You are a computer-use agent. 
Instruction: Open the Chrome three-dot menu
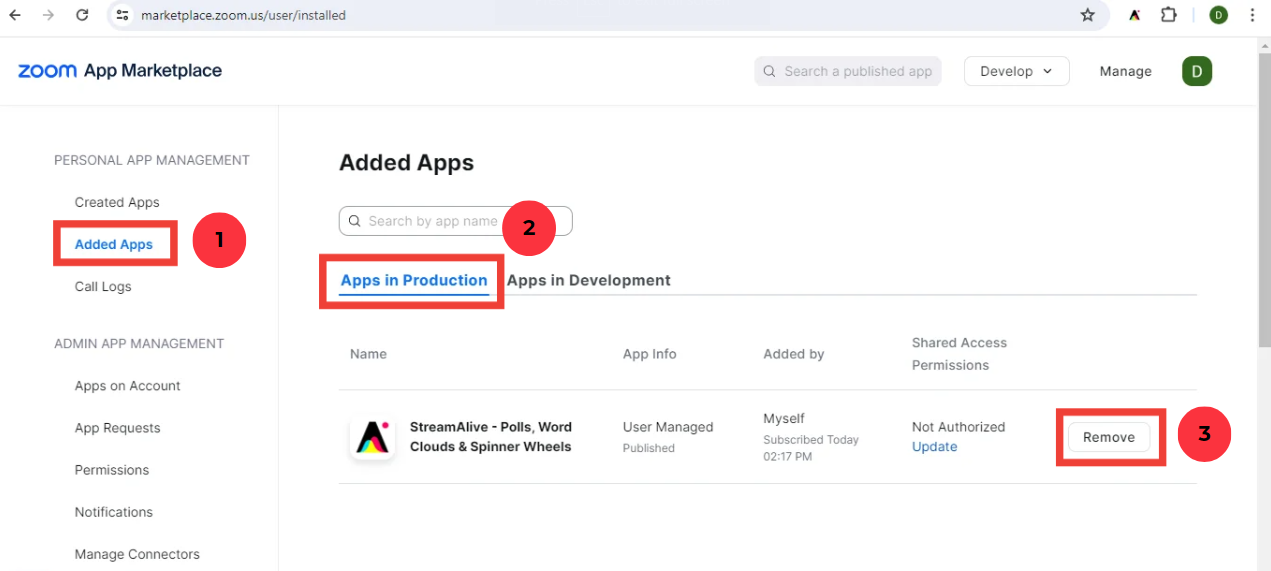(x=1252, y=15)
